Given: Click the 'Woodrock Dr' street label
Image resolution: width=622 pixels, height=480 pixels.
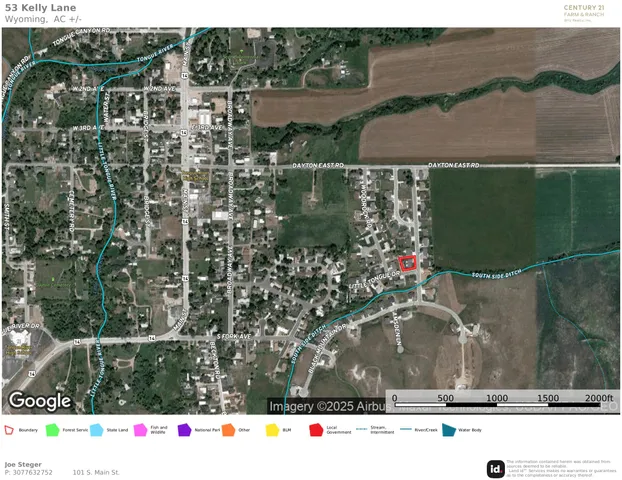Looking at the screenshot, I should (365, 208).
